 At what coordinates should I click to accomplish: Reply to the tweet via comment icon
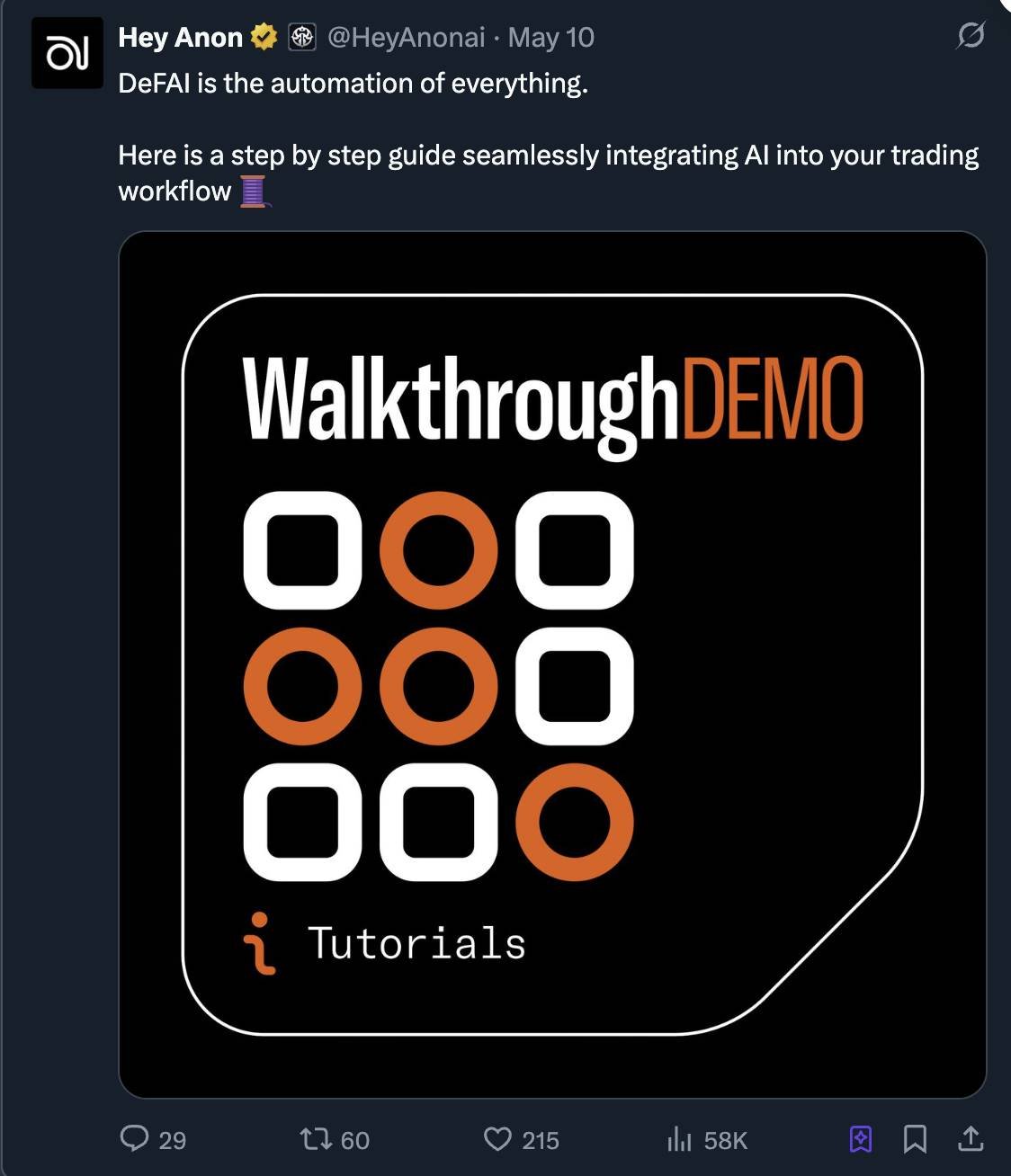click(134, 1138)
